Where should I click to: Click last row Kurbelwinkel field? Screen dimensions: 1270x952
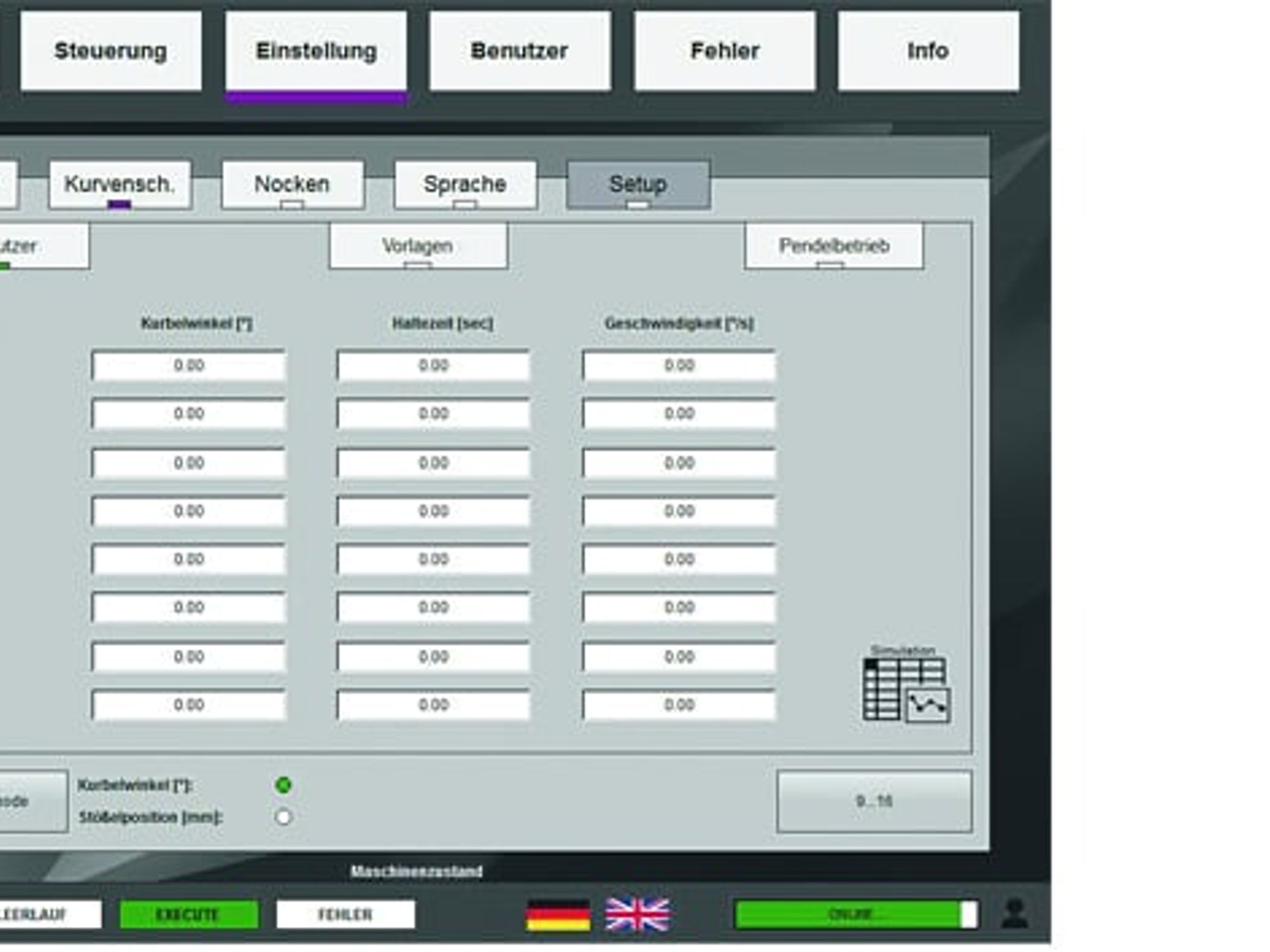pos(189,705)
